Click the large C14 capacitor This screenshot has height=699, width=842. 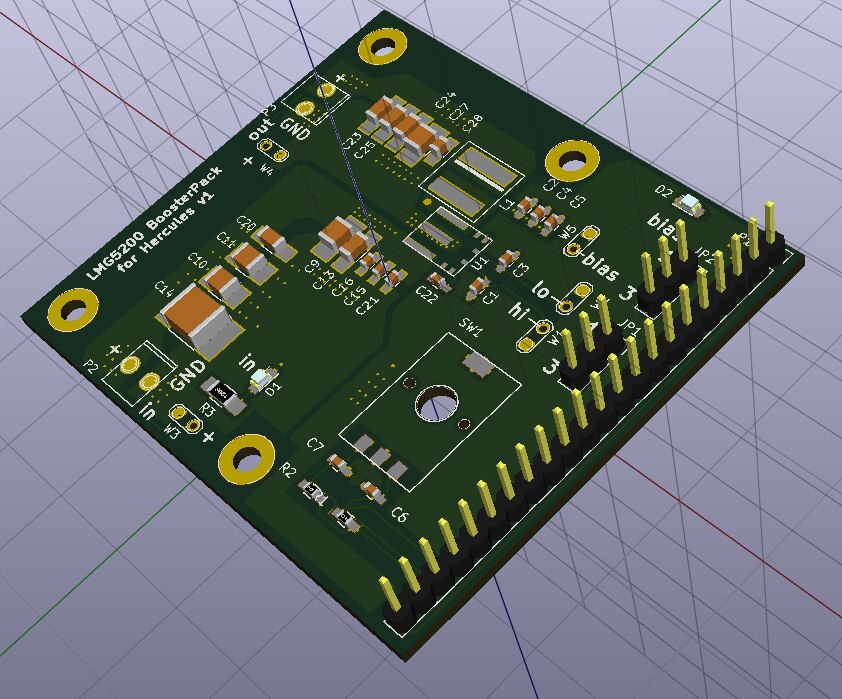[202, 320]
